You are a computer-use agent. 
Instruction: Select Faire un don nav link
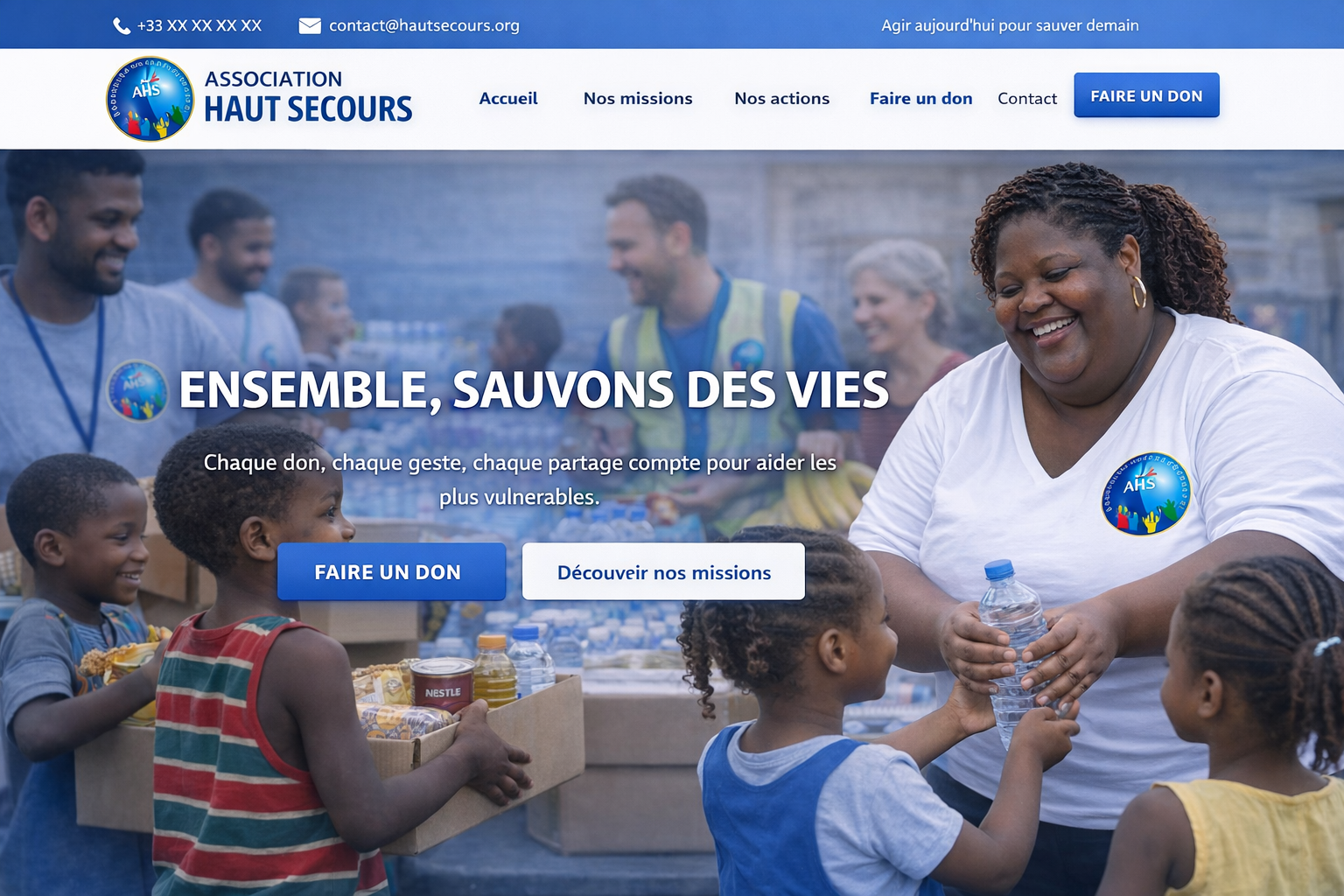point(921,99)
